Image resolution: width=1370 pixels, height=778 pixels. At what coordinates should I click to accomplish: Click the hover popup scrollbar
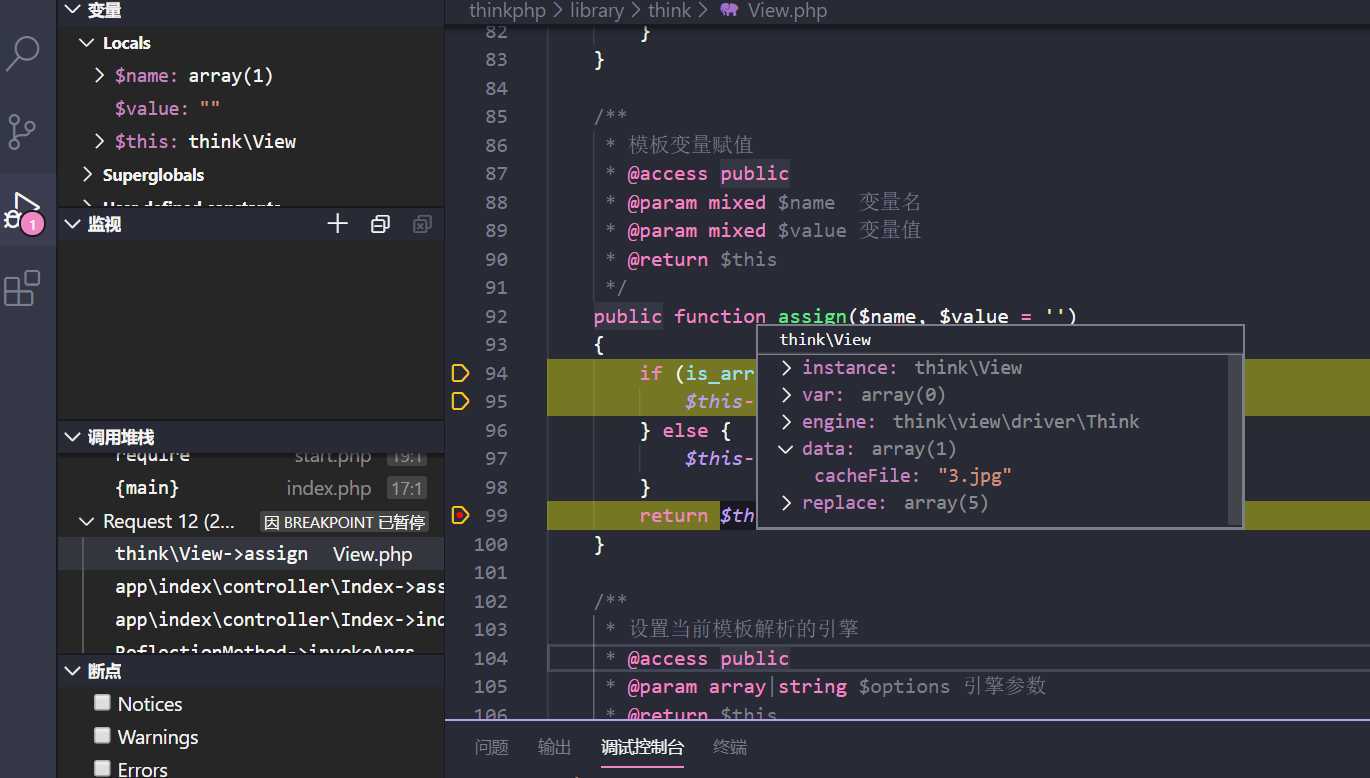tap(1235, 438)
